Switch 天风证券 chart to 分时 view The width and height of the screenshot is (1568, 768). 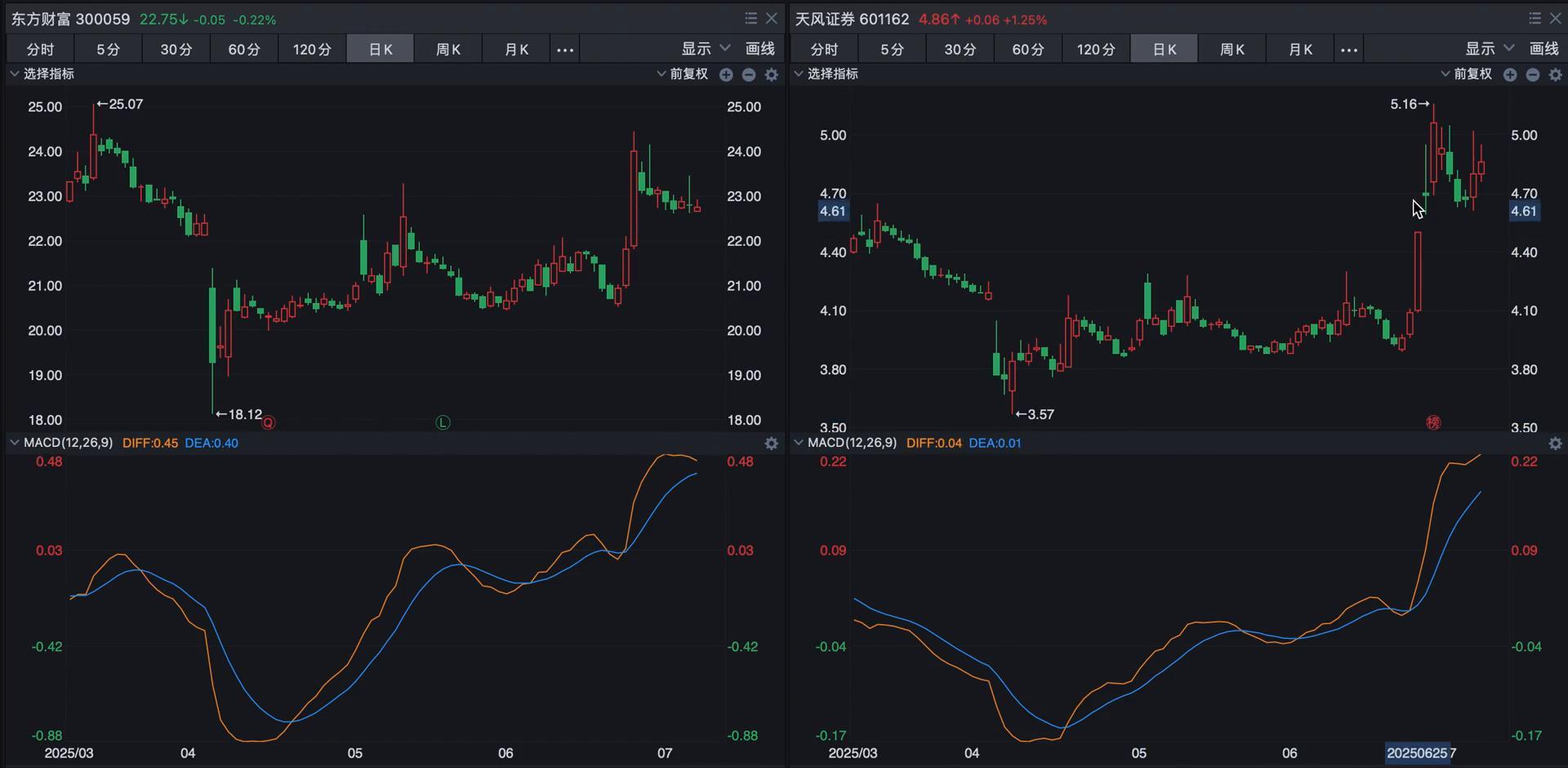pos(825,49)
